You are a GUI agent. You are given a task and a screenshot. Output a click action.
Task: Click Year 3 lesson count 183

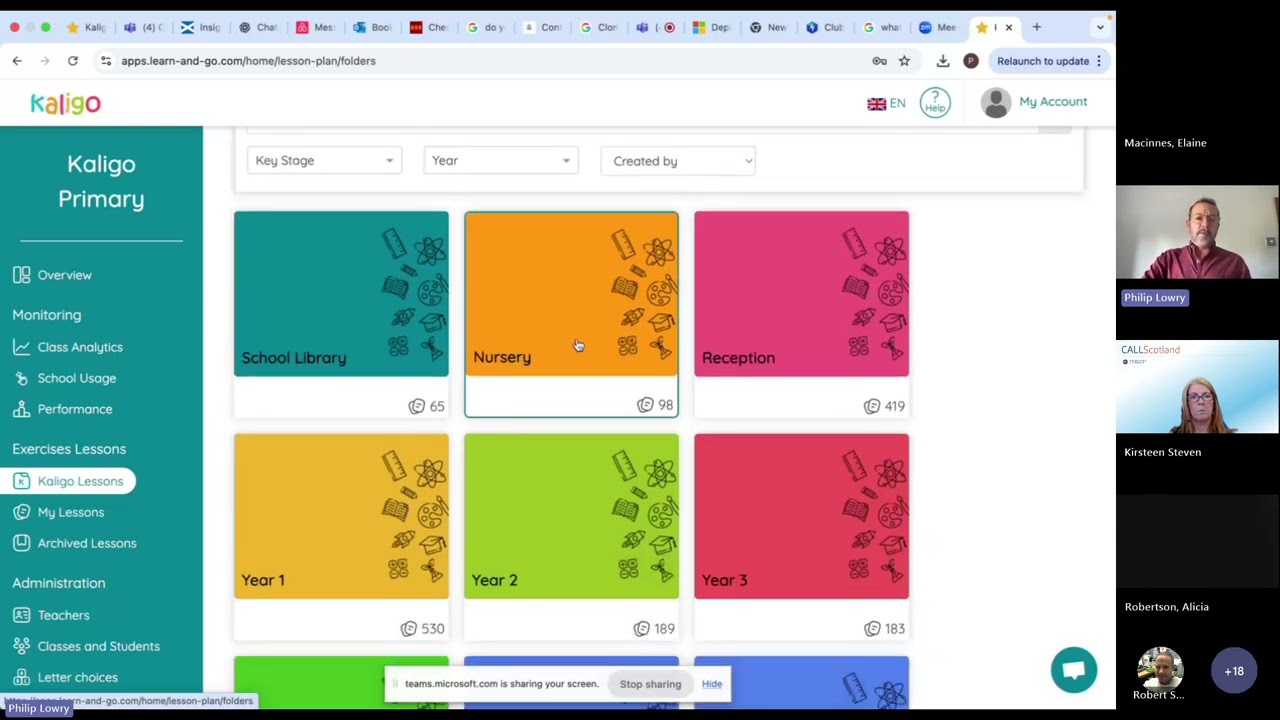[885, 629]
